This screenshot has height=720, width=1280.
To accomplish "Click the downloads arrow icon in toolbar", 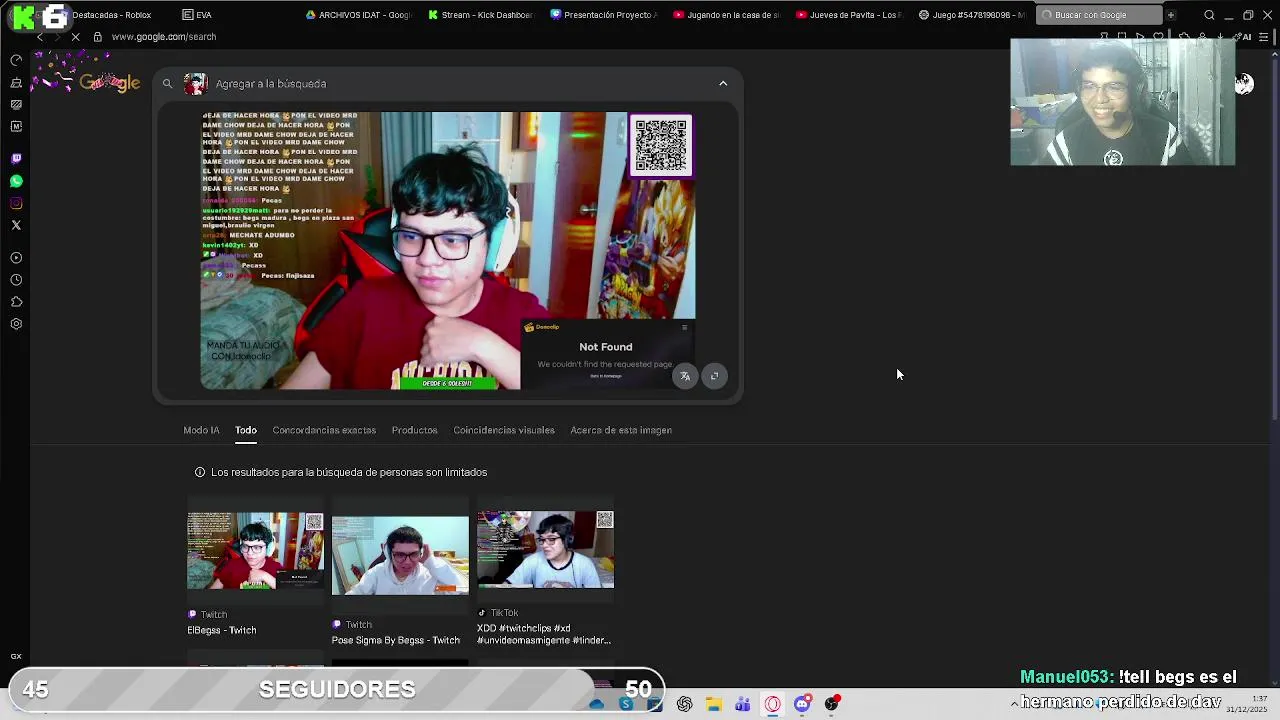I will pyautogui.click(x=1220, y=37).
